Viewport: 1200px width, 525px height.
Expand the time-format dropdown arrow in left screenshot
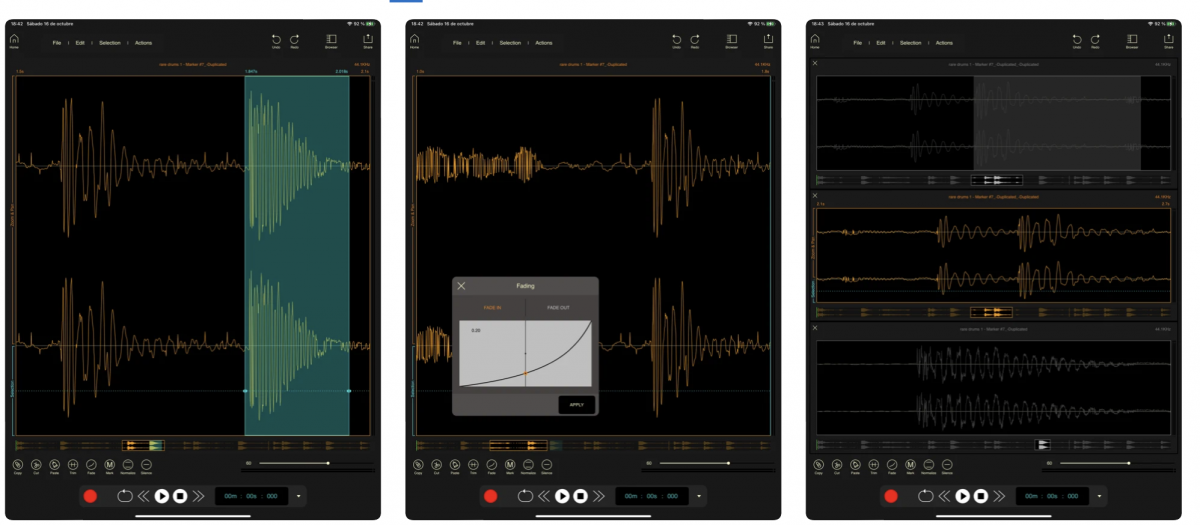point(298,496)
